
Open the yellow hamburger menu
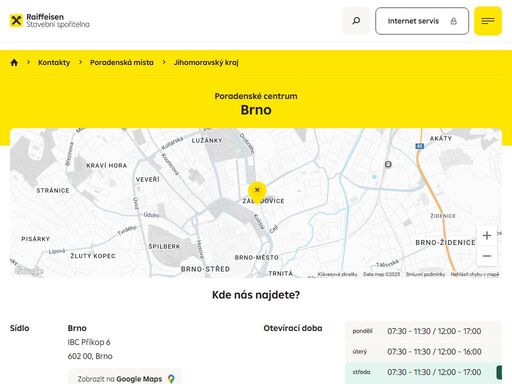click(488, 21)
